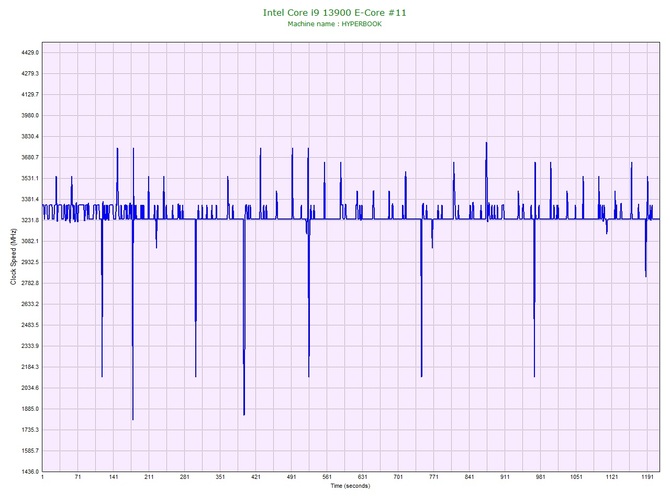Image resolution: width=670 pixels, height=503 pixels.
Task: Select the 1885.0 y-axis value
Action: [30, 409]
